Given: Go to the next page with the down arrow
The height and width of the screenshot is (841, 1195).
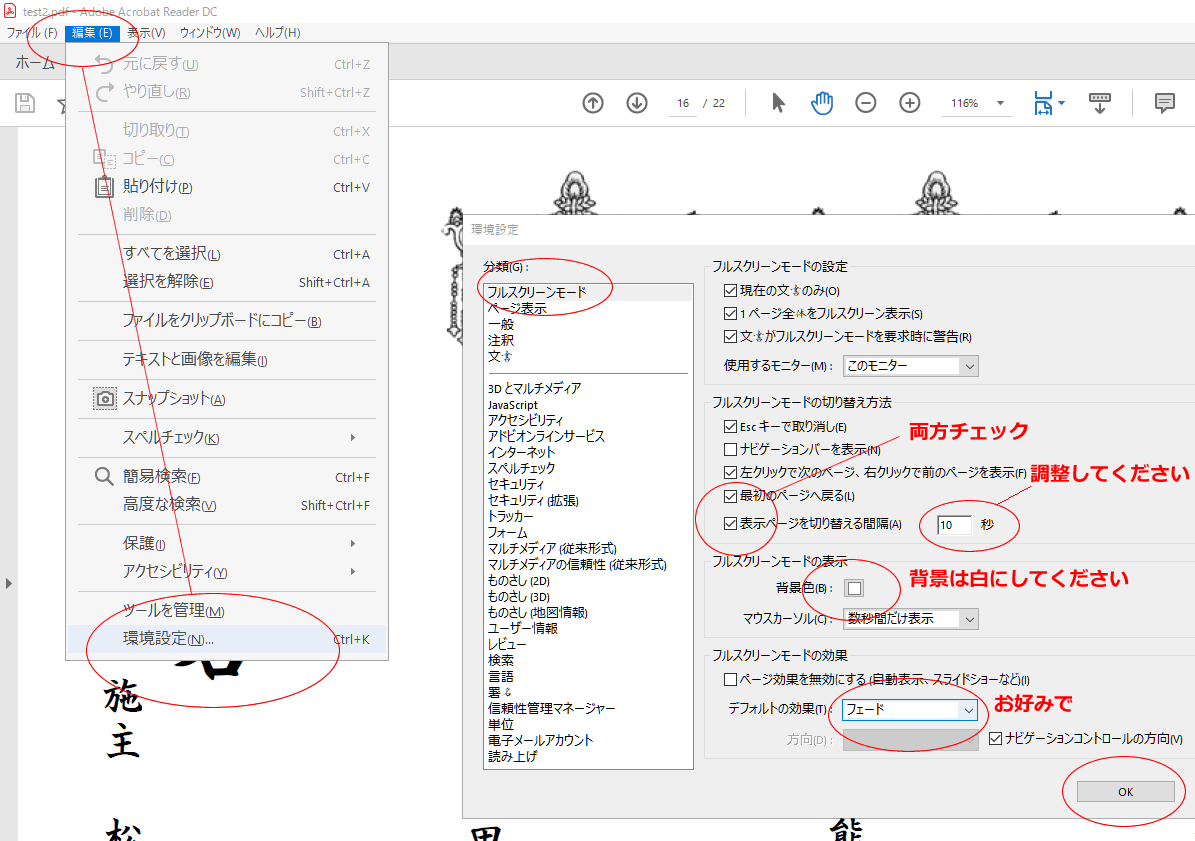Looking at the screenshot, I should coord(637,103).
